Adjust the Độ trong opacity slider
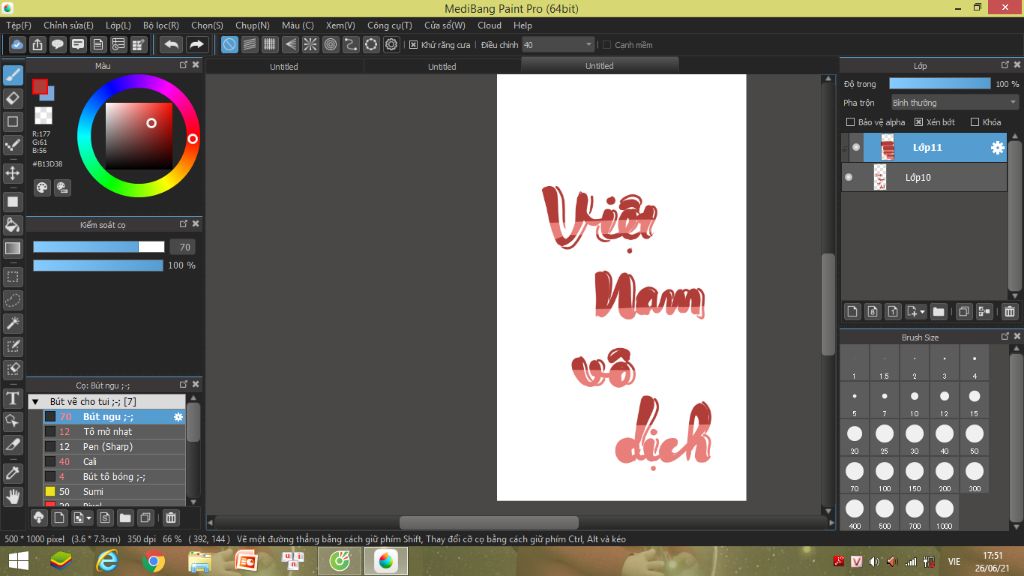Screen dimensions: 1024x576 [x=940, y=84]
